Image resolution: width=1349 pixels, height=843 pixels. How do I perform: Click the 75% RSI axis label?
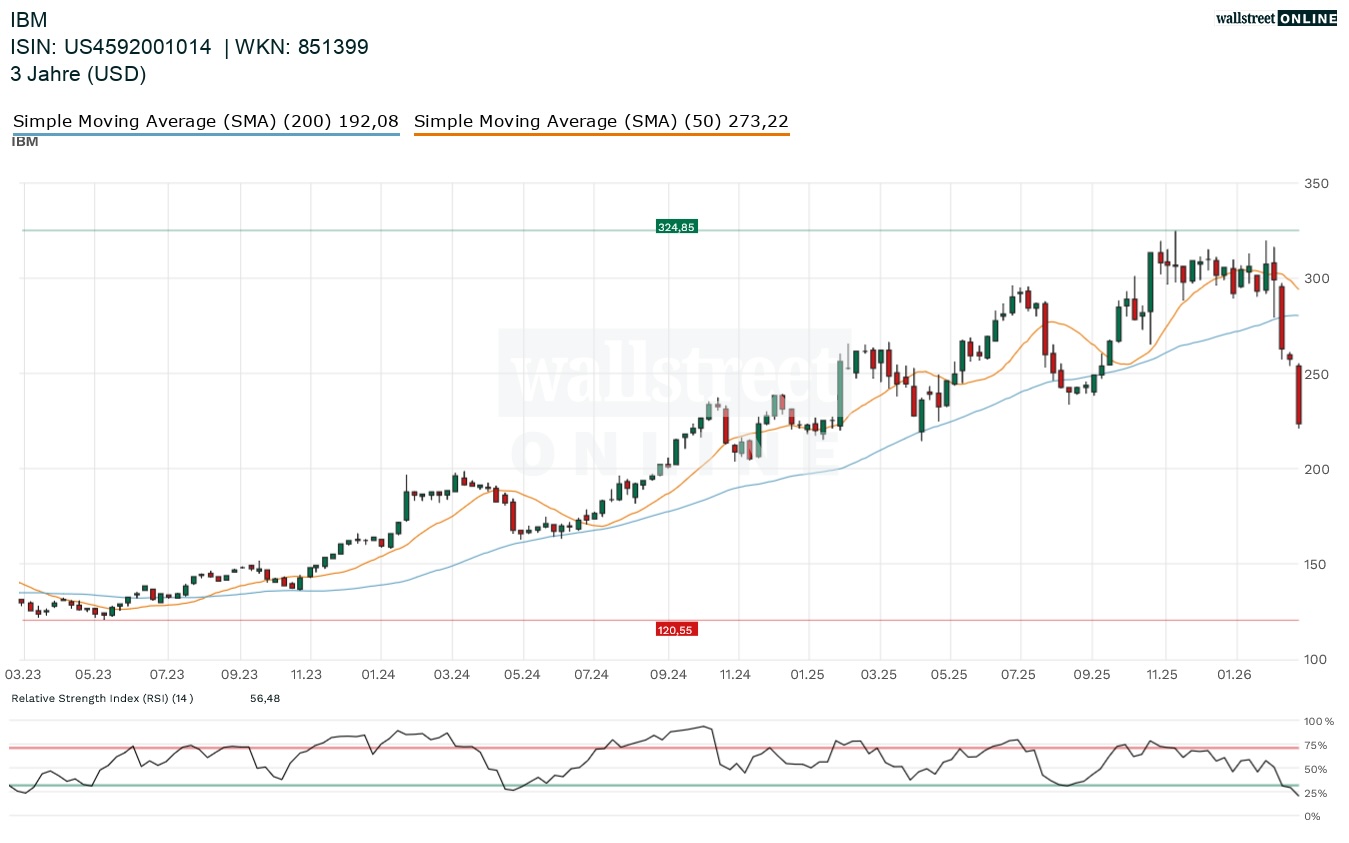(x=1316, y=745)
